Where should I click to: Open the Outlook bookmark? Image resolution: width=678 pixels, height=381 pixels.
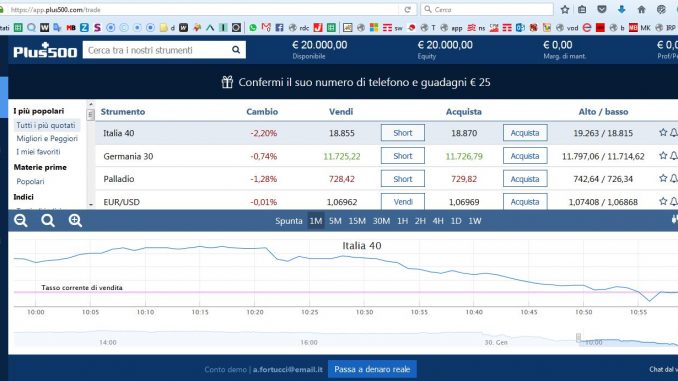[x=520, y=28]
